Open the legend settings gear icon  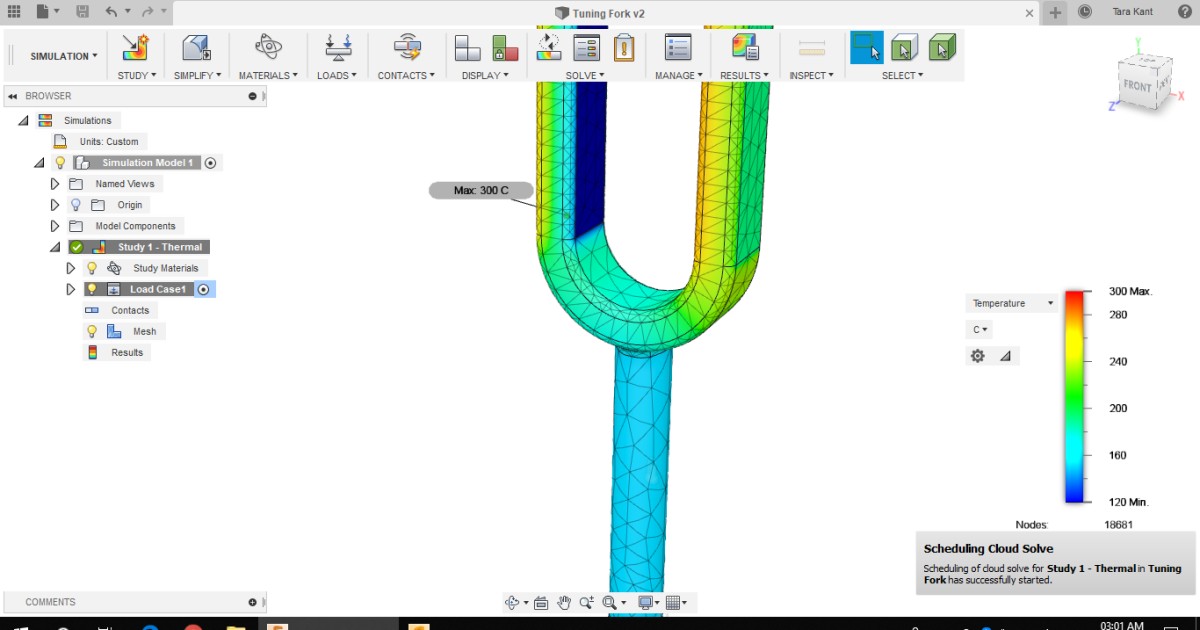(977, 355)
